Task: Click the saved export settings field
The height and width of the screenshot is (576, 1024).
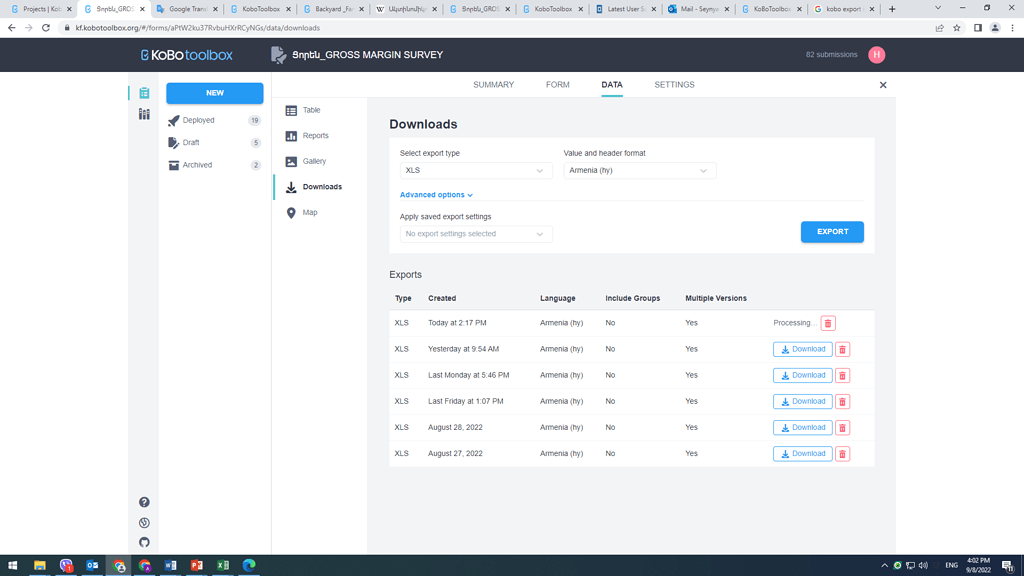Action: coord(476,233)
